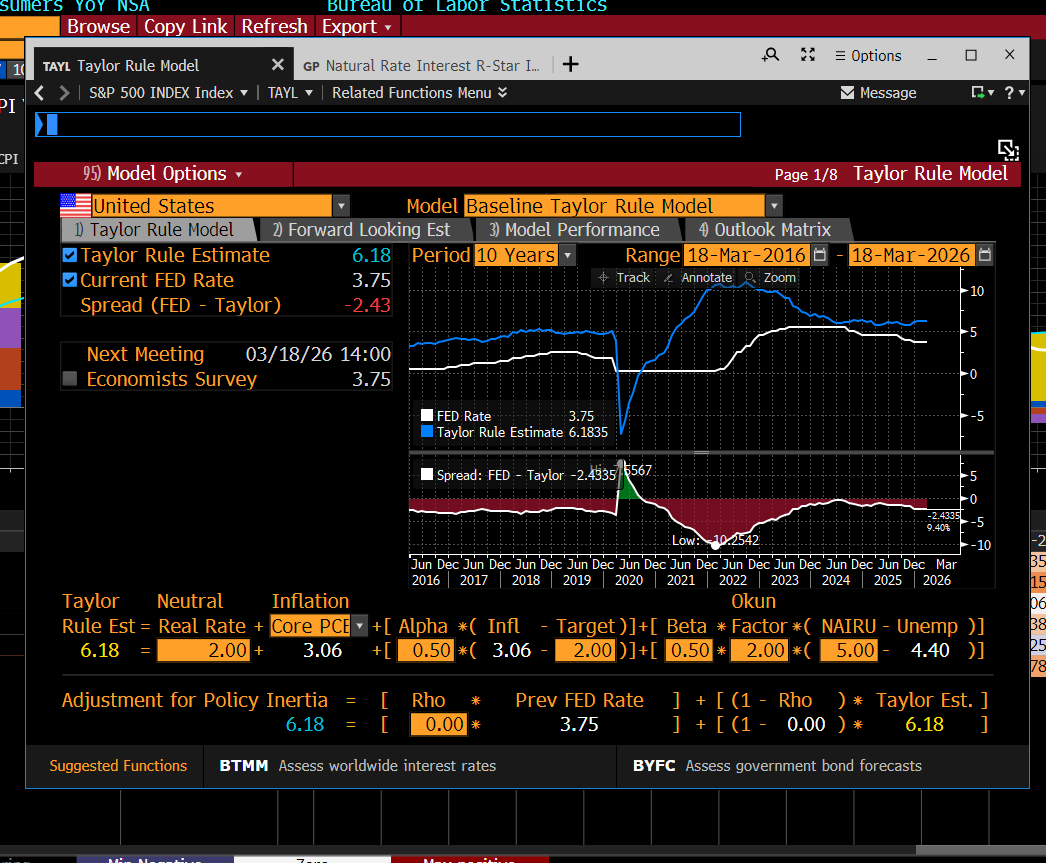Expand the Model Options menu
Viewport: 1046px width, 863px height.
163,174
